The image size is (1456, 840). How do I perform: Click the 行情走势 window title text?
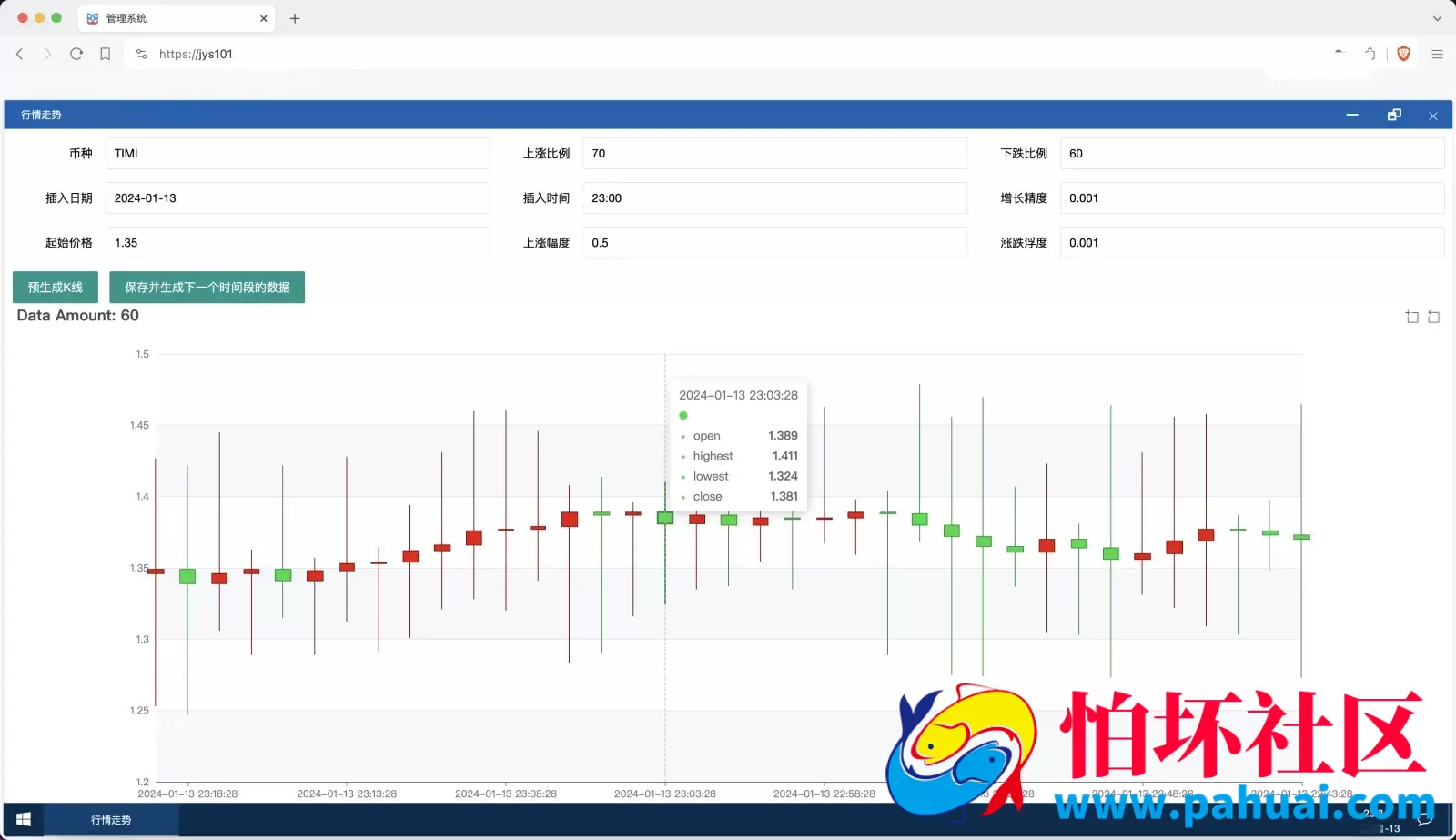tap(41, 116)
